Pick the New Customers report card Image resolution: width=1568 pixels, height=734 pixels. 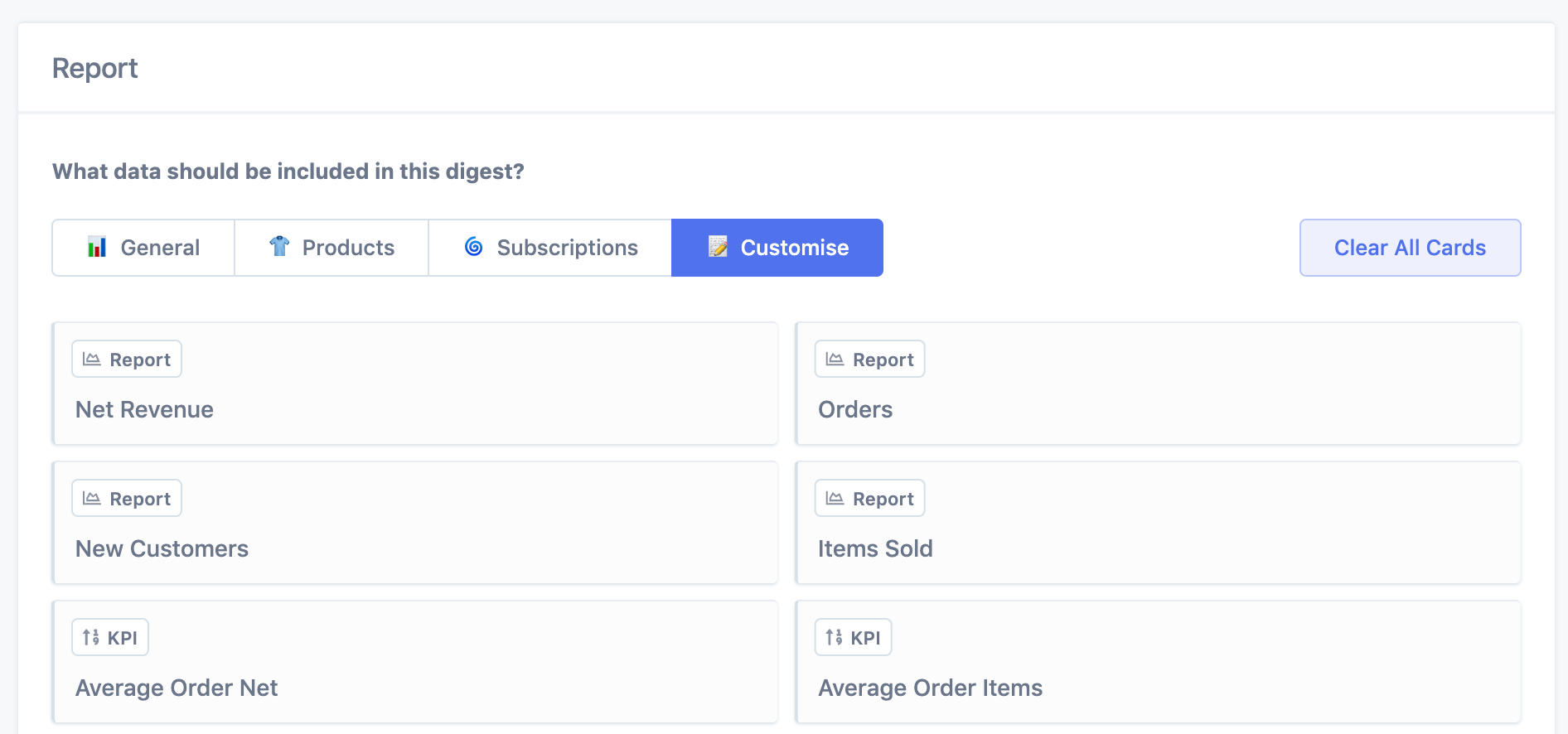pyautogui.click(x=414, y=548)
